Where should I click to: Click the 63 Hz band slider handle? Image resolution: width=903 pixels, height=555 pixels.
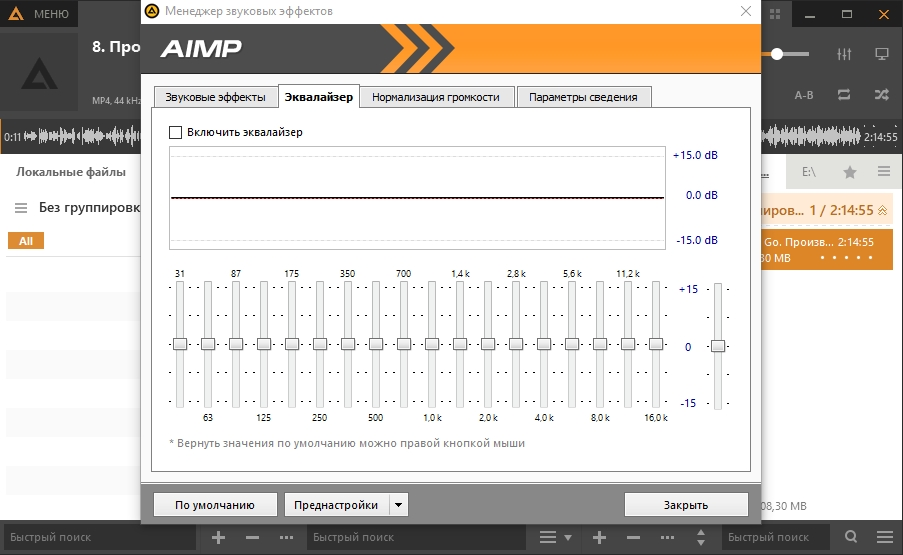[208, 344]
